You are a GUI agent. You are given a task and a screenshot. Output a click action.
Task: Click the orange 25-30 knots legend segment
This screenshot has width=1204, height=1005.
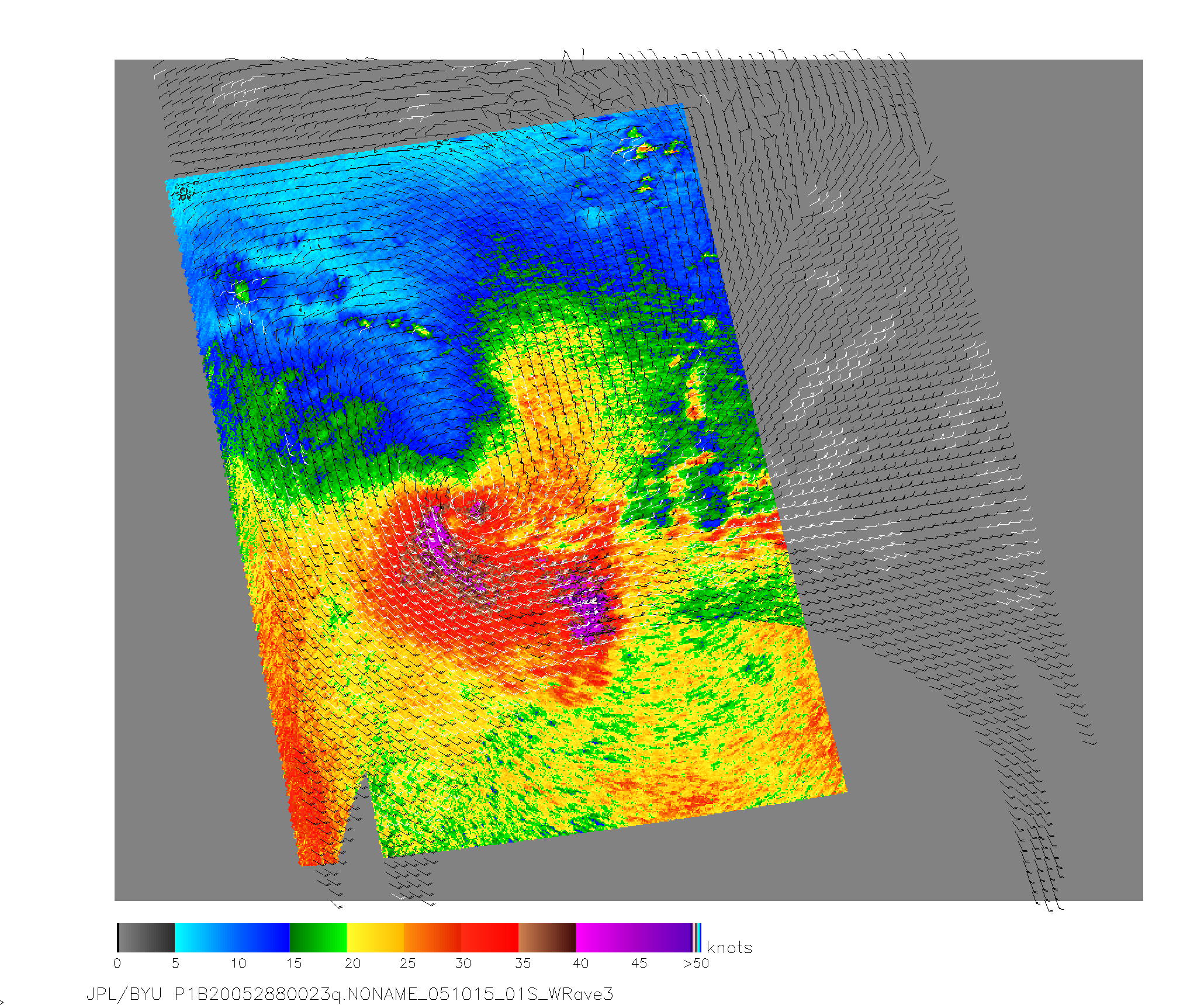[433, 938]
